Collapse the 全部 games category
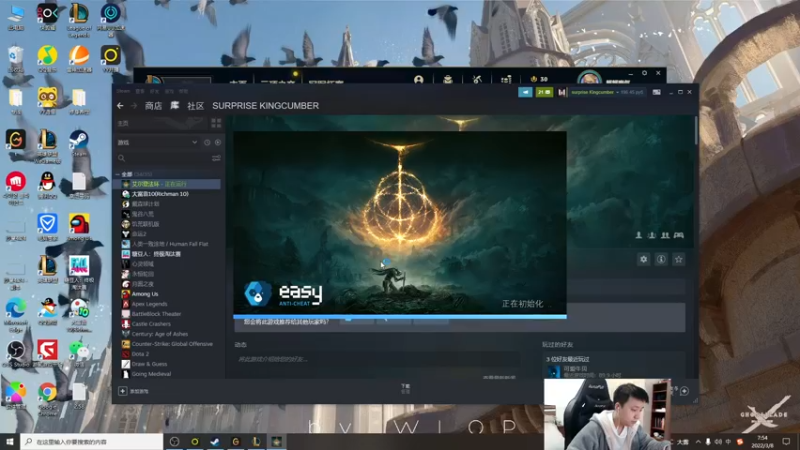The image size is (800, 450). point(118,174)
